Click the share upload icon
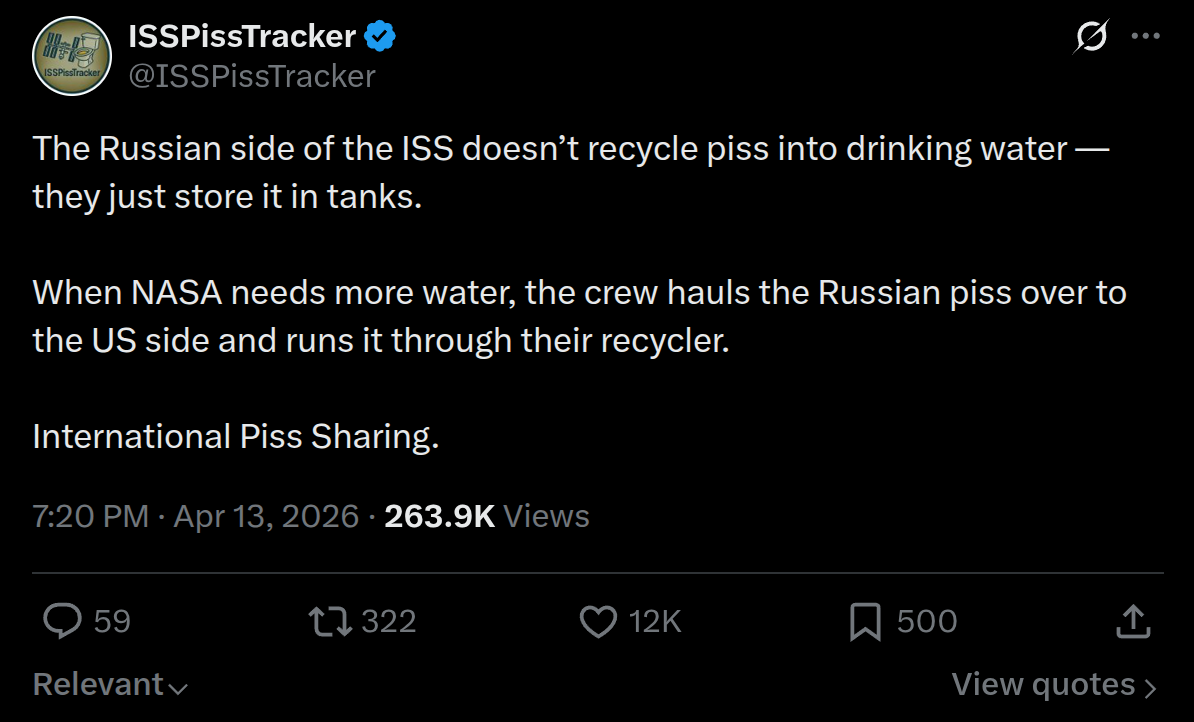 coord(1132,622)
